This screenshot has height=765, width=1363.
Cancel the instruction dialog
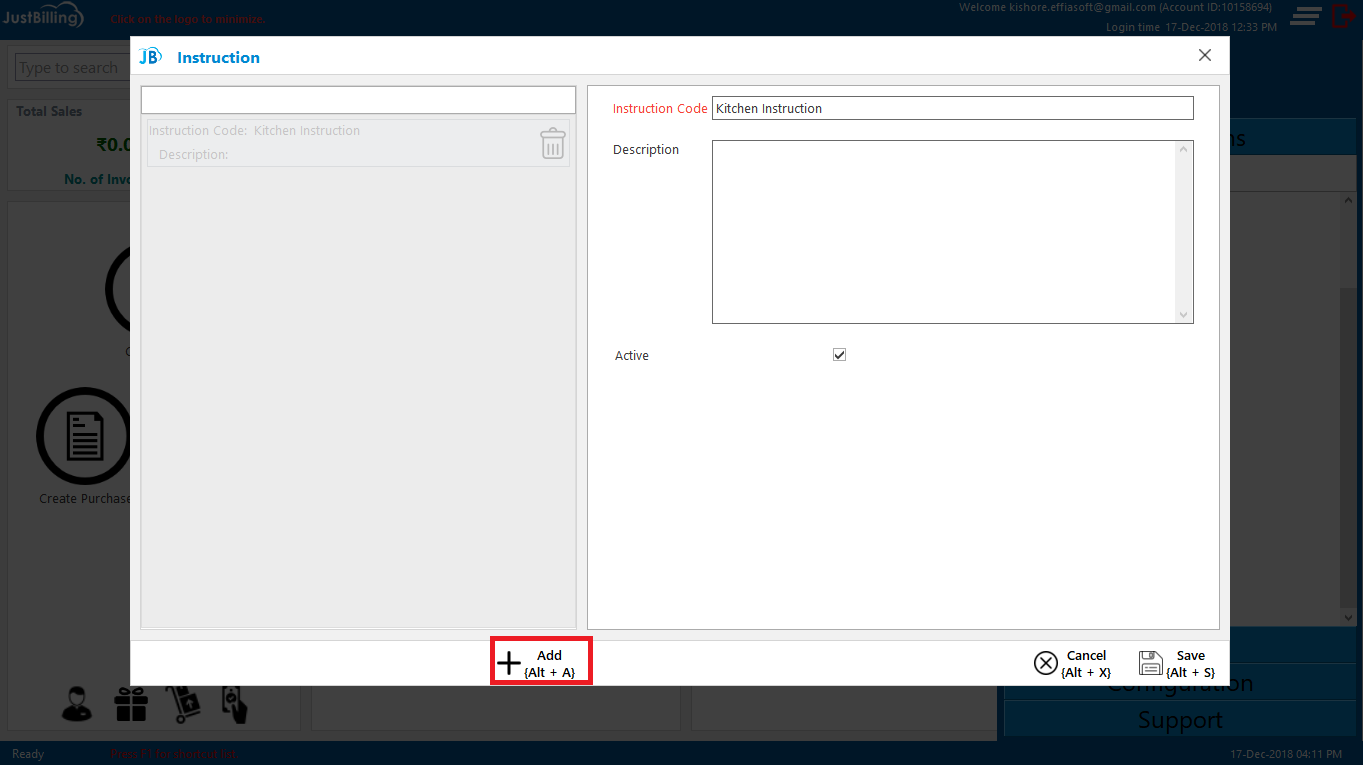pos(1073,663)
